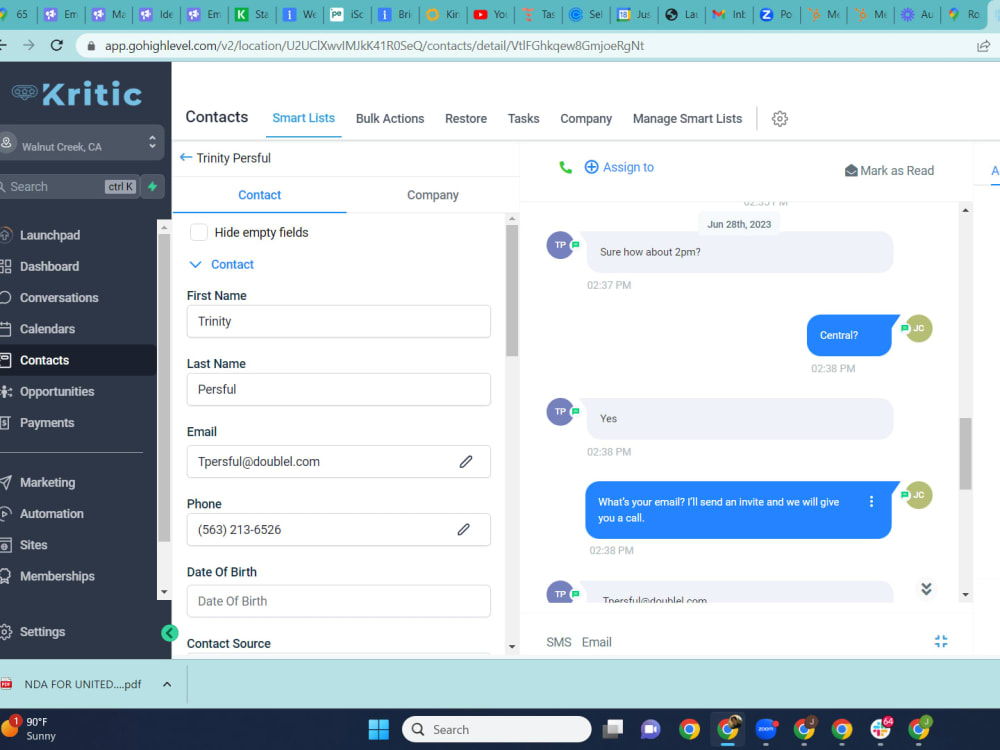Edit the phone field with pencil icon

(464, 529)
